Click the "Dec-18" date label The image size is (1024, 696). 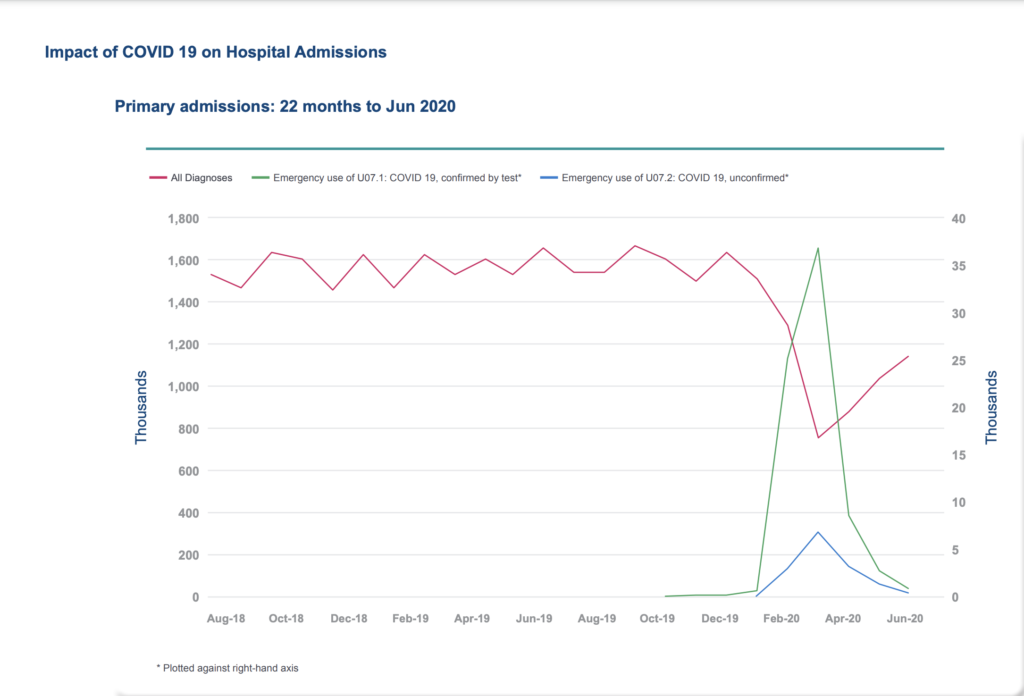point(349,618)
